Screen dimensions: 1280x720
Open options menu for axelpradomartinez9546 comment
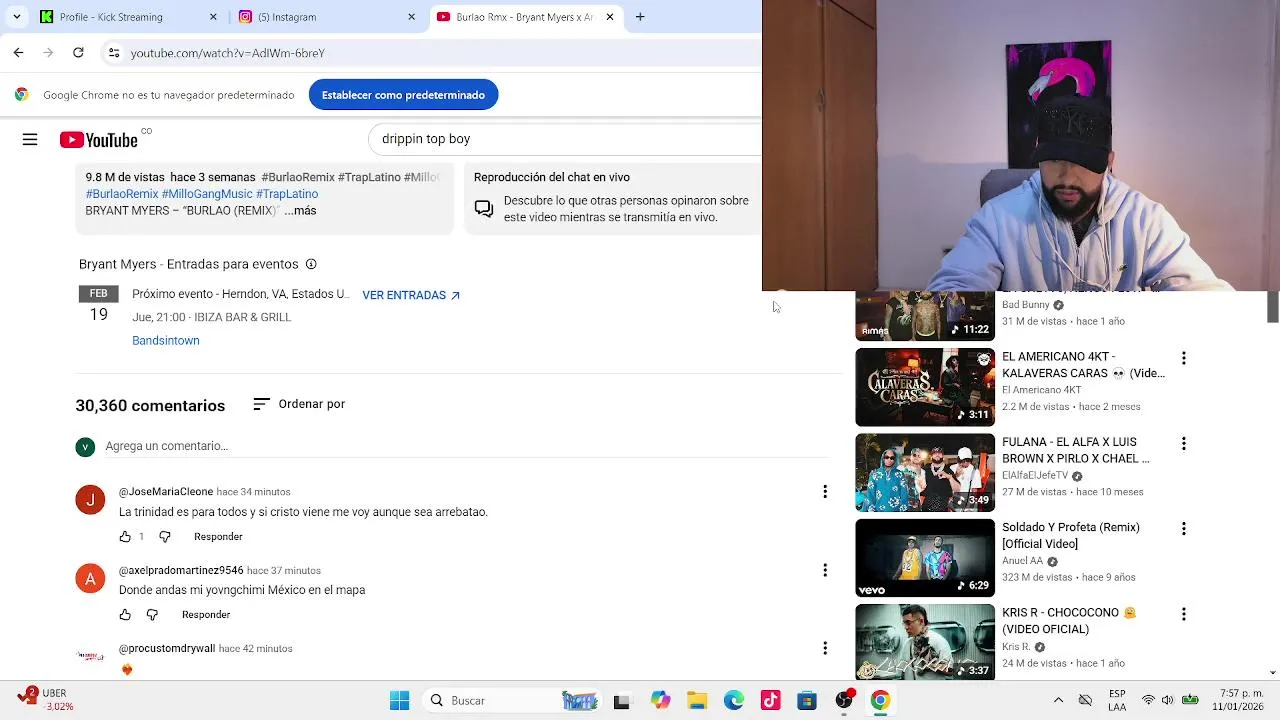pyautogui.click(x=825, y=570)
